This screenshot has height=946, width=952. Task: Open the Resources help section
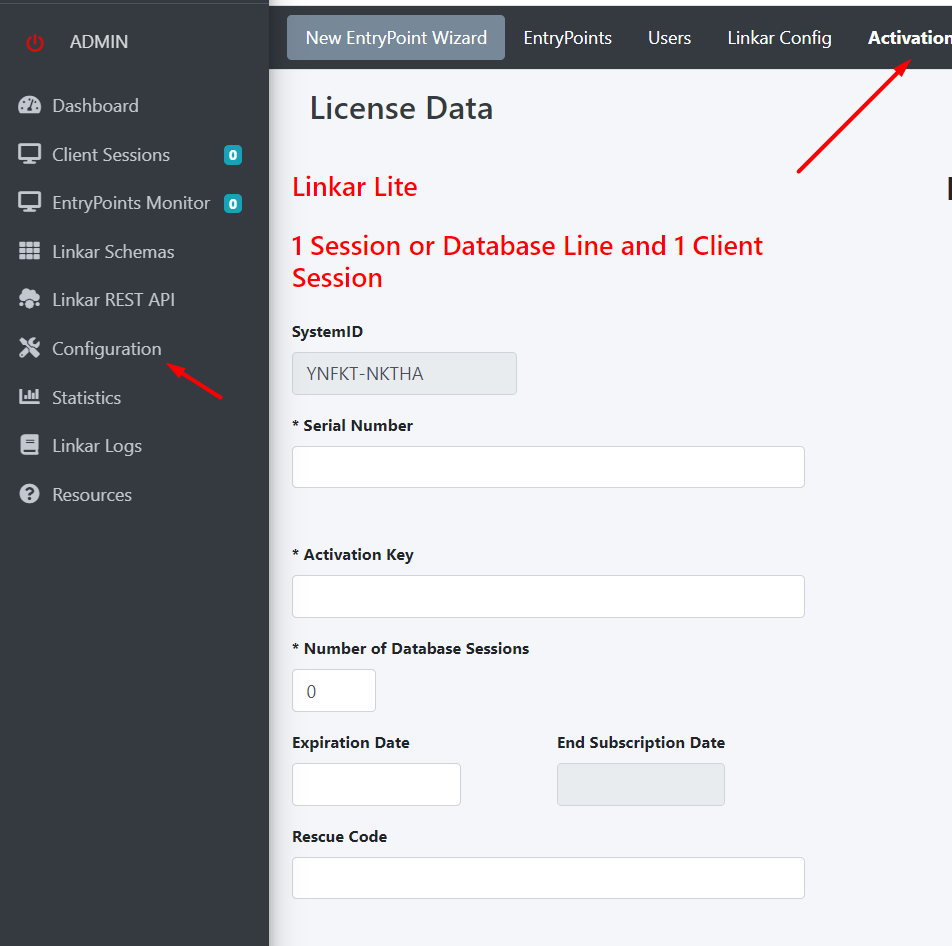point(92,495)
